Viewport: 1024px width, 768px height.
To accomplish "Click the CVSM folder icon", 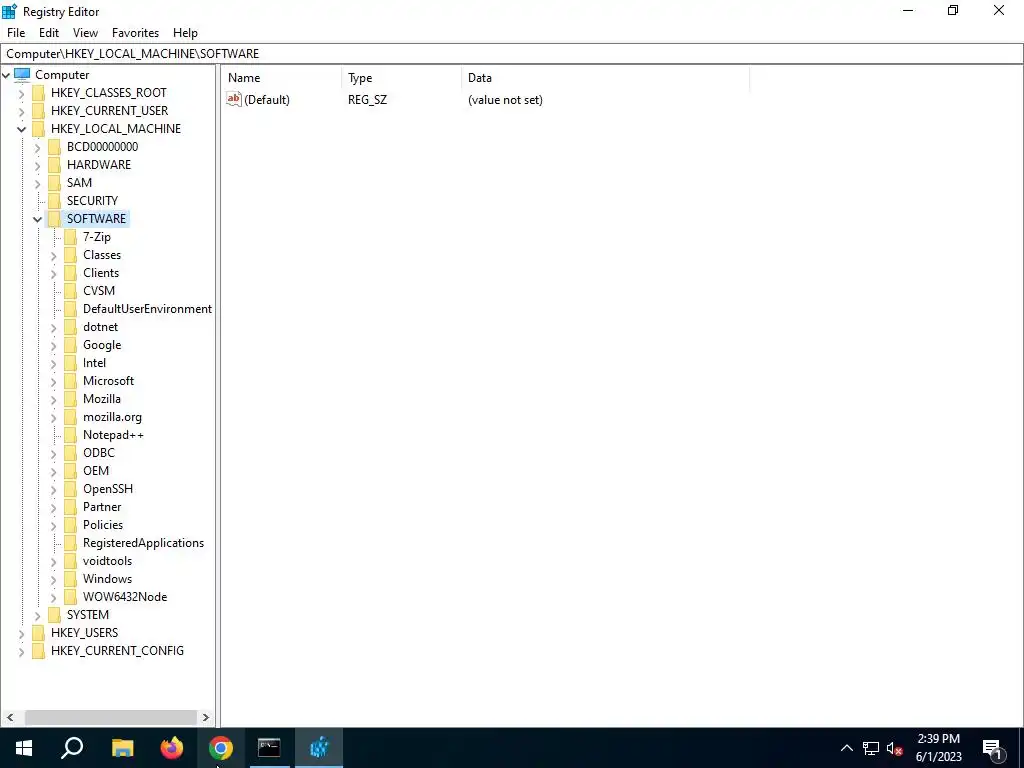I will coord(71,291).
